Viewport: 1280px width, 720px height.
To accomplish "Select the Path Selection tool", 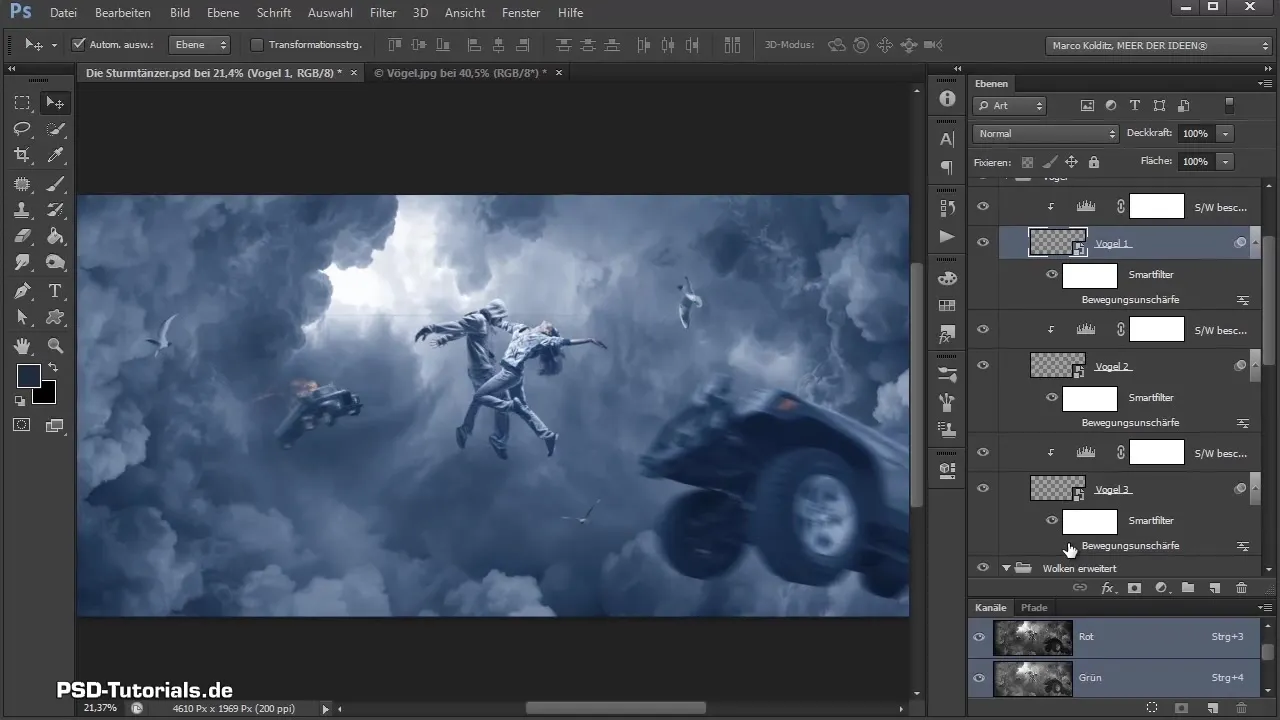I will [x=22, y=317].
